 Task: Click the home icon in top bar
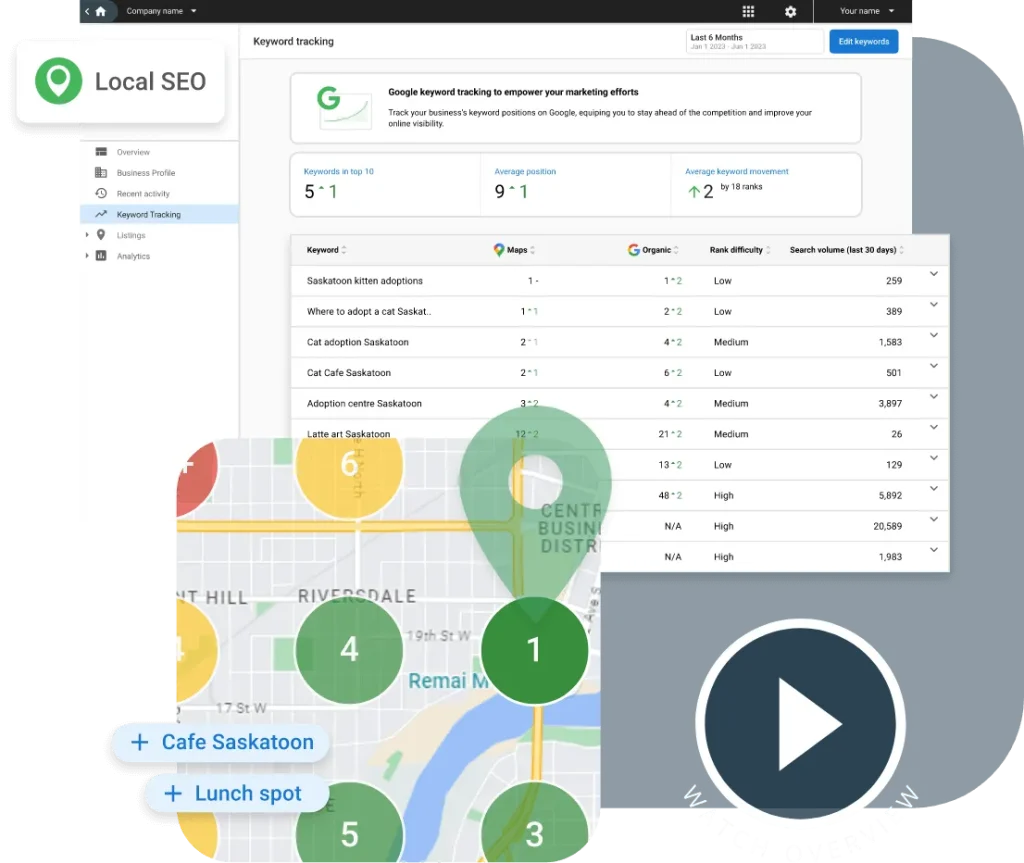[x=100, y=11]
